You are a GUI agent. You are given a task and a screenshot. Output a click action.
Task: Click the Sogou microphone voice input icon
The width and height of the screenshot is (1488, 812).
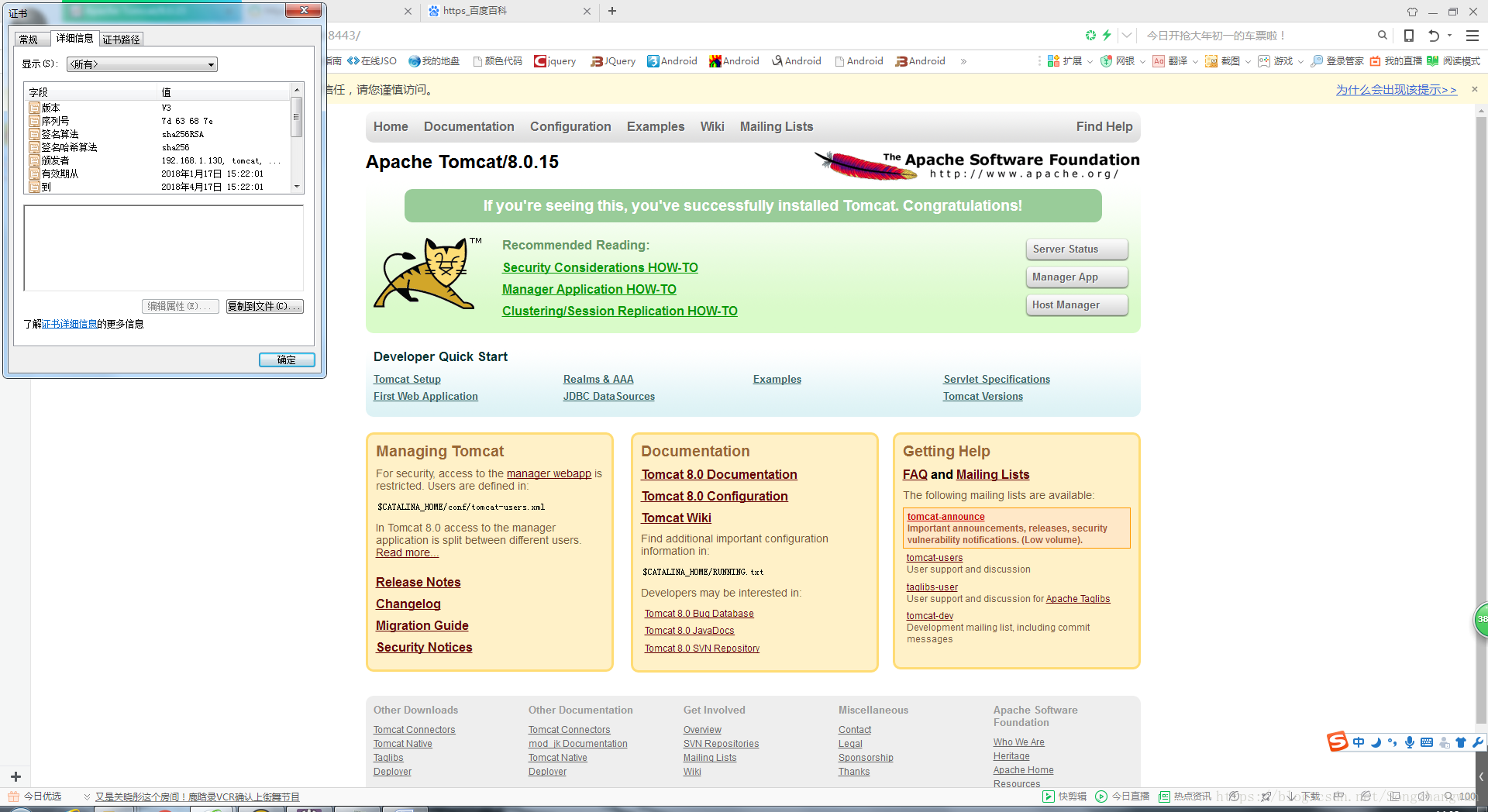click(1410, 742)
